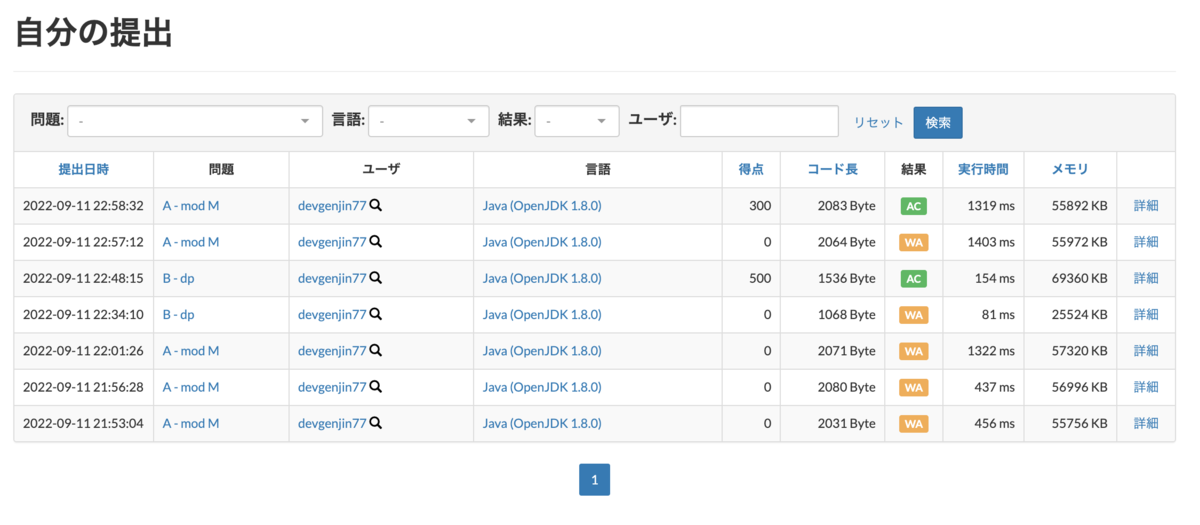Screen dimensions: 1200x525
Task: Click score 500 in B - dp row
Action: click(760, 278)
